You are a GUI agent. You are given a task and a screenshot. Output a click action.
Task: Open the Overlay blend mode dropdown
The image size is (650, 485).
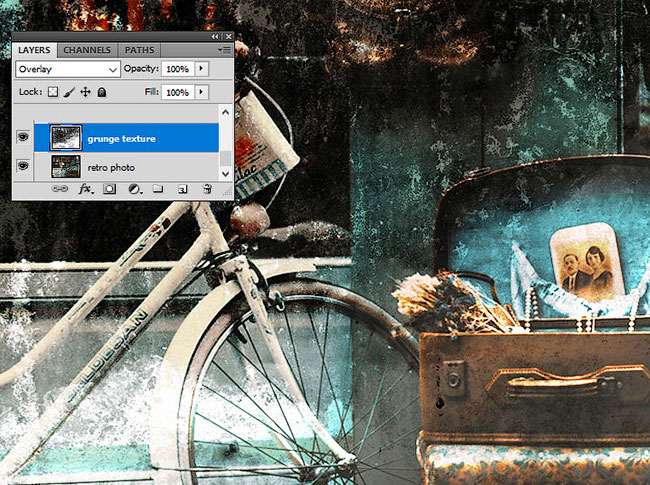68,69
